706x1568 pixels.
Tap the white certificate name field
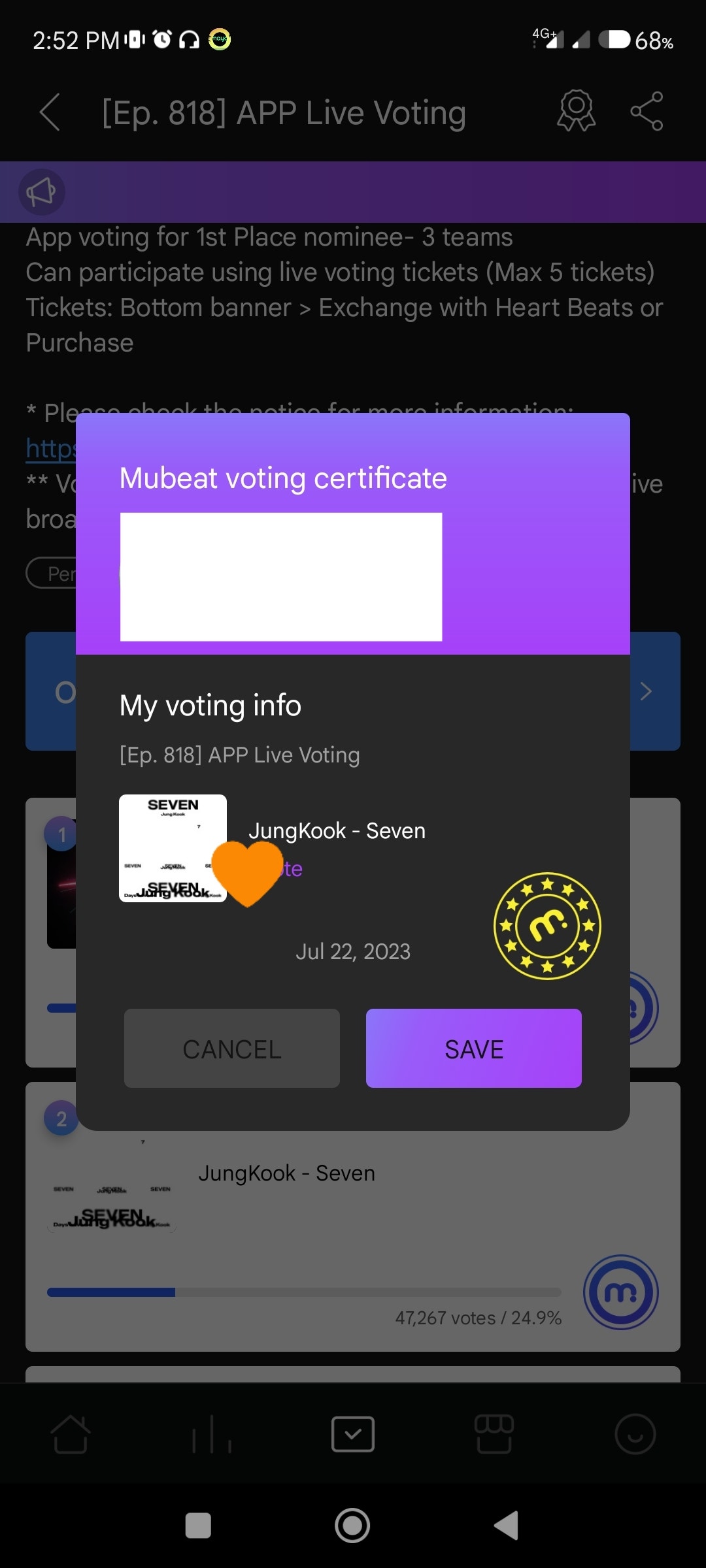point(281,577)
